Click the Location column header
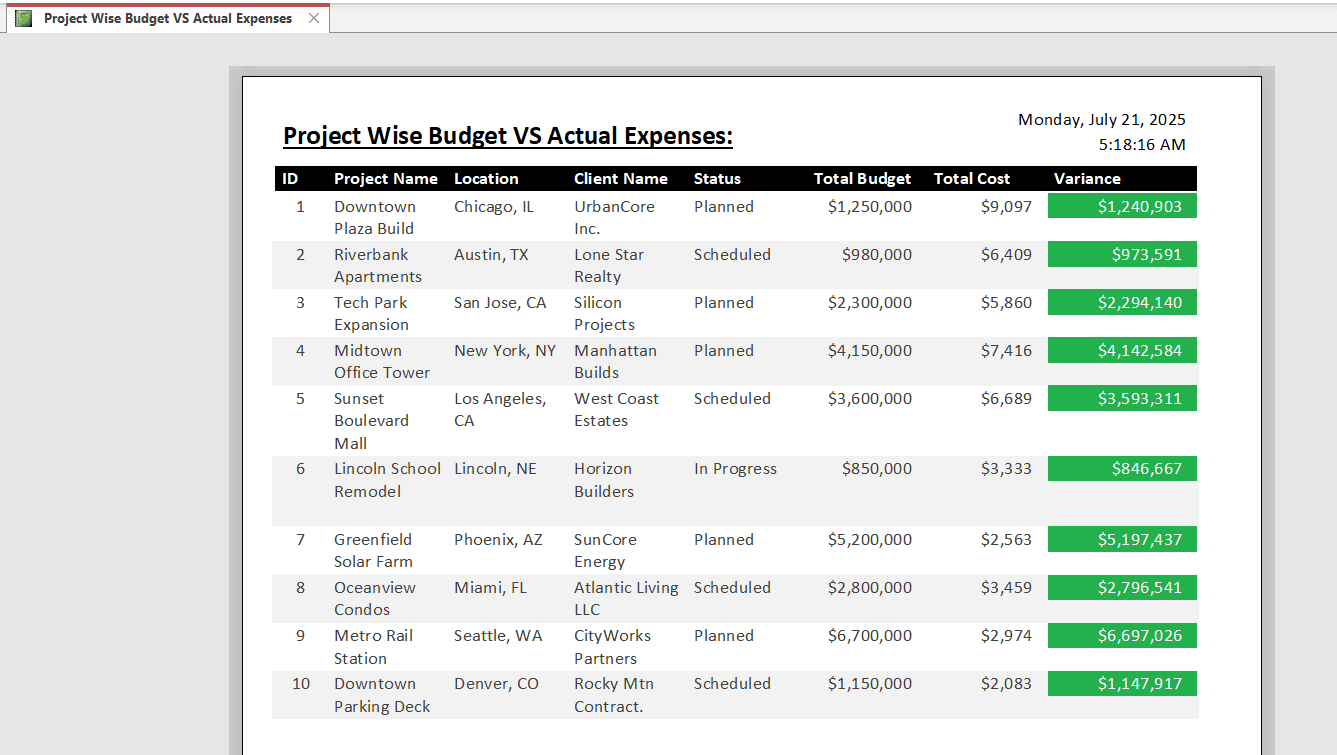Image resolution: width=1337 pixels, height=755 pixels. click(486, 179)
